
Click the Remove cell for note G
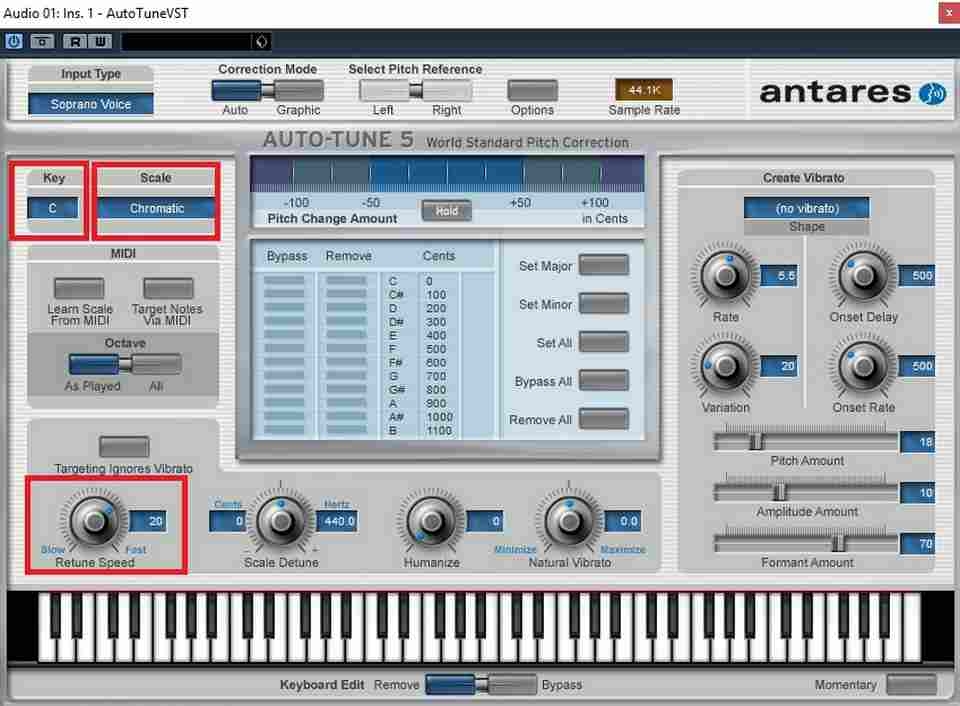click(347, 376)
